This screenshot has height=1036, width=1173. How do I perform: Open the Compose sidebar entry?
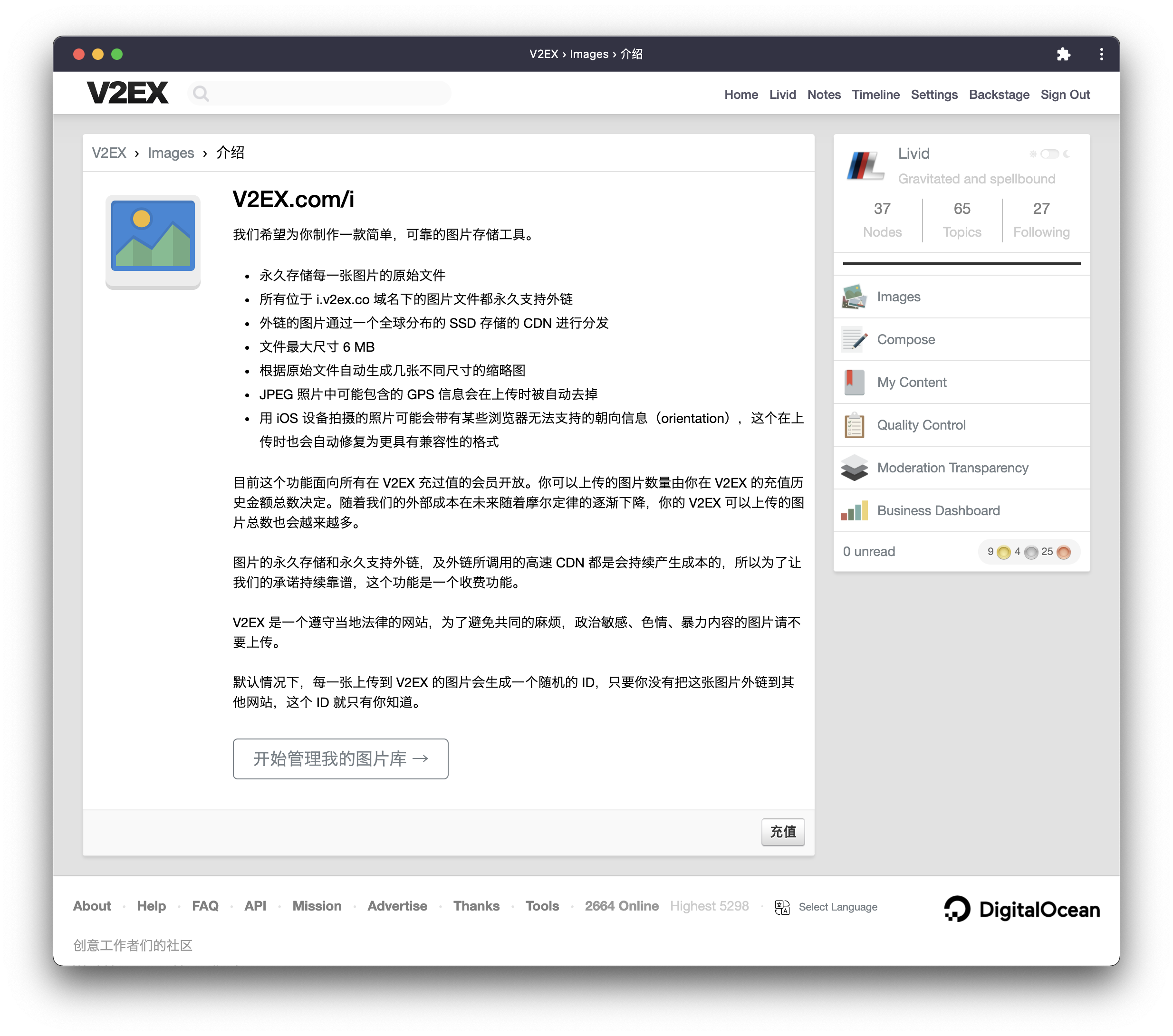pos(962,340)
